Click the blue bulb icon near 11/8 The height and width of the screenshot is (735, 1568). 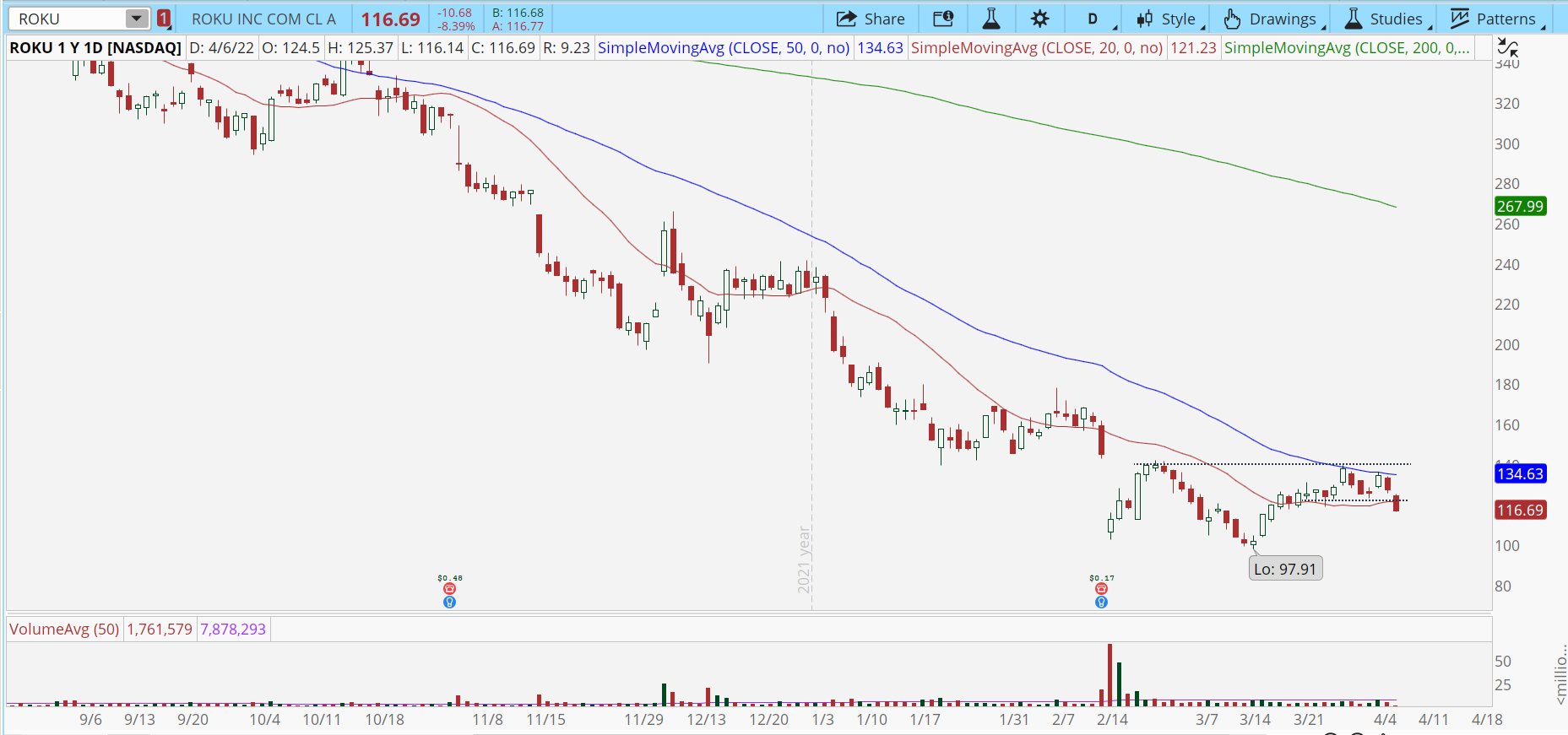click(x=449, y=602)
